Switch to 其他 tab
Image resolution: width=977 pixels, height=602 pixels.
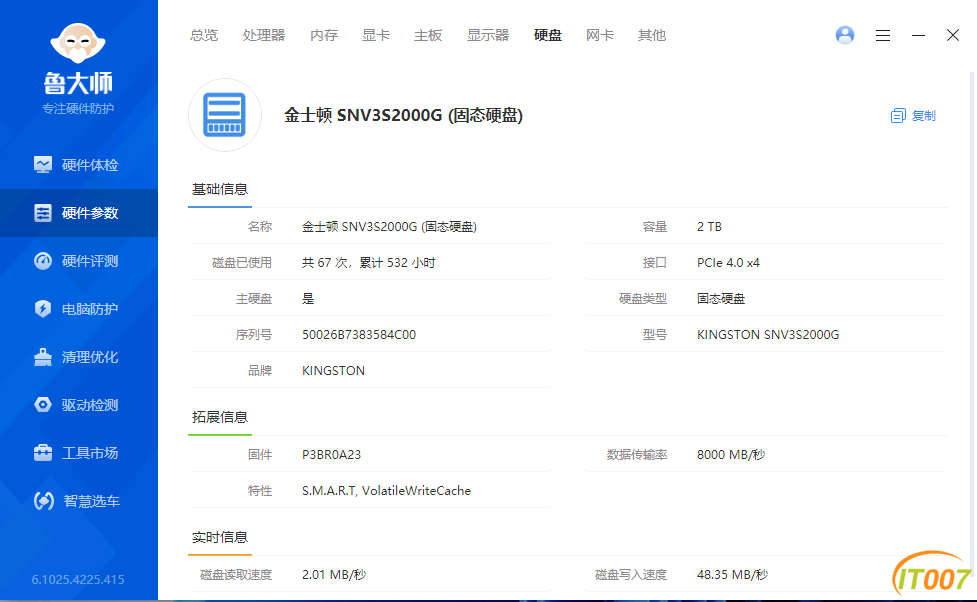[x=652, y=36]
